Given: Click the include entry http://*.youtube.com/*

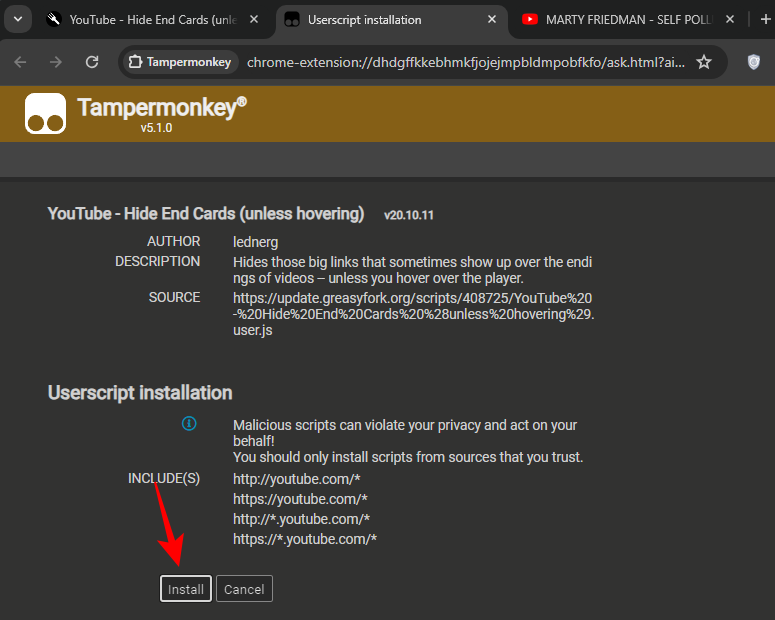Looking at the screenshot, I should pos(301,519).
